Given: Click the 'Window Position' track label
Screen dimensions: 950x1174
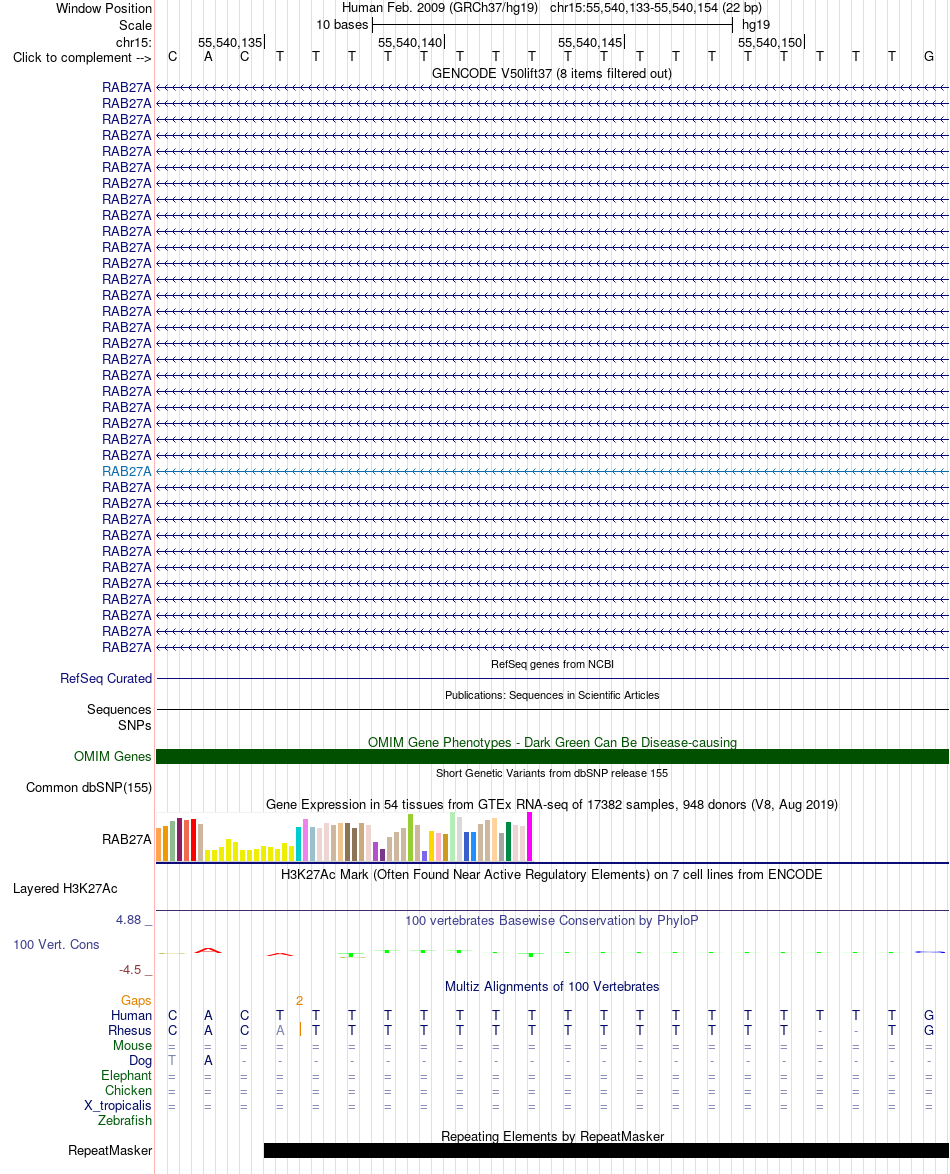Looking at the screenshot, I should pos(103,8).
